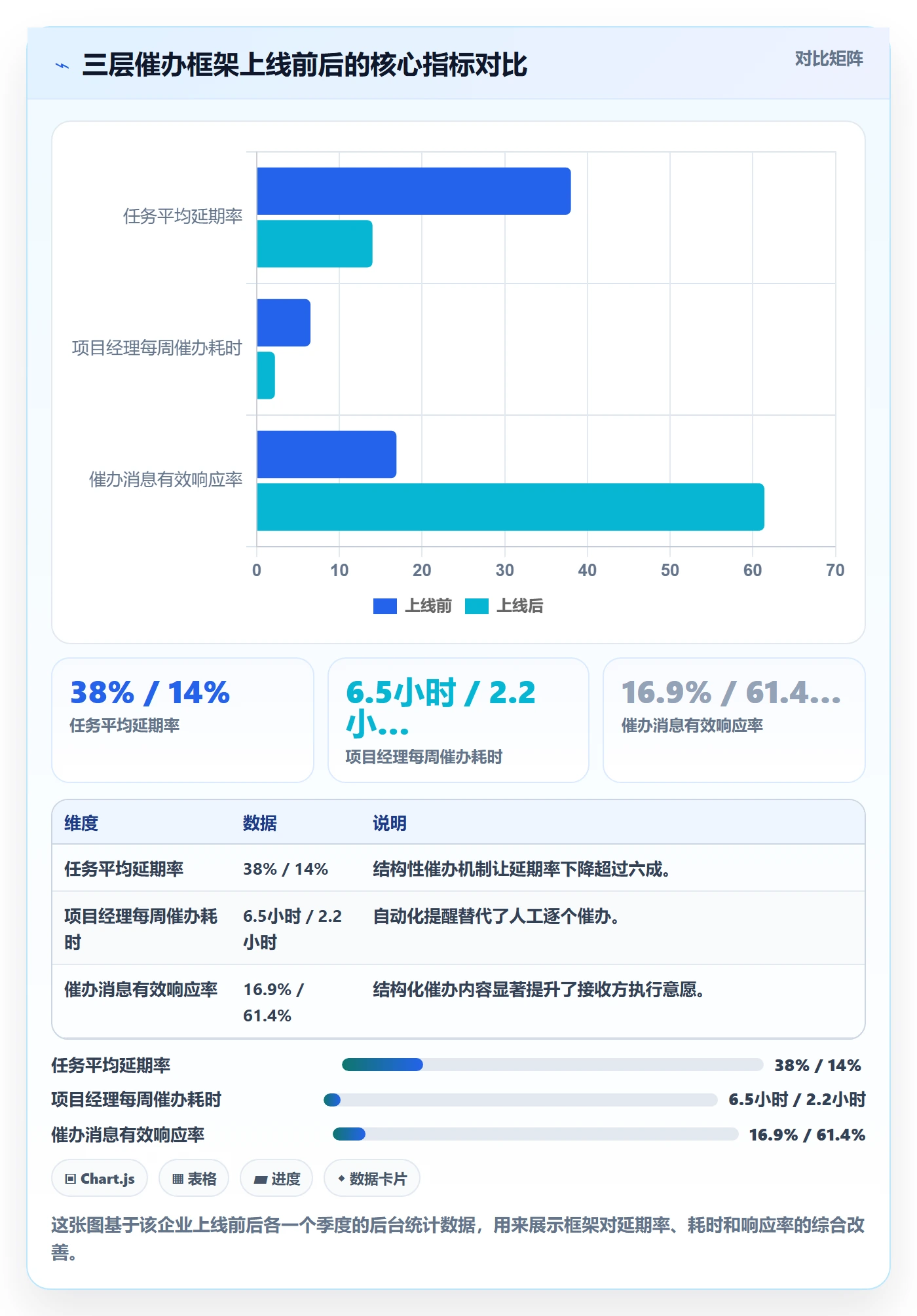Viewport: 917px width, 1316px height.
Task: Select the 数据卡片 tag
Action: [372, 1179]
